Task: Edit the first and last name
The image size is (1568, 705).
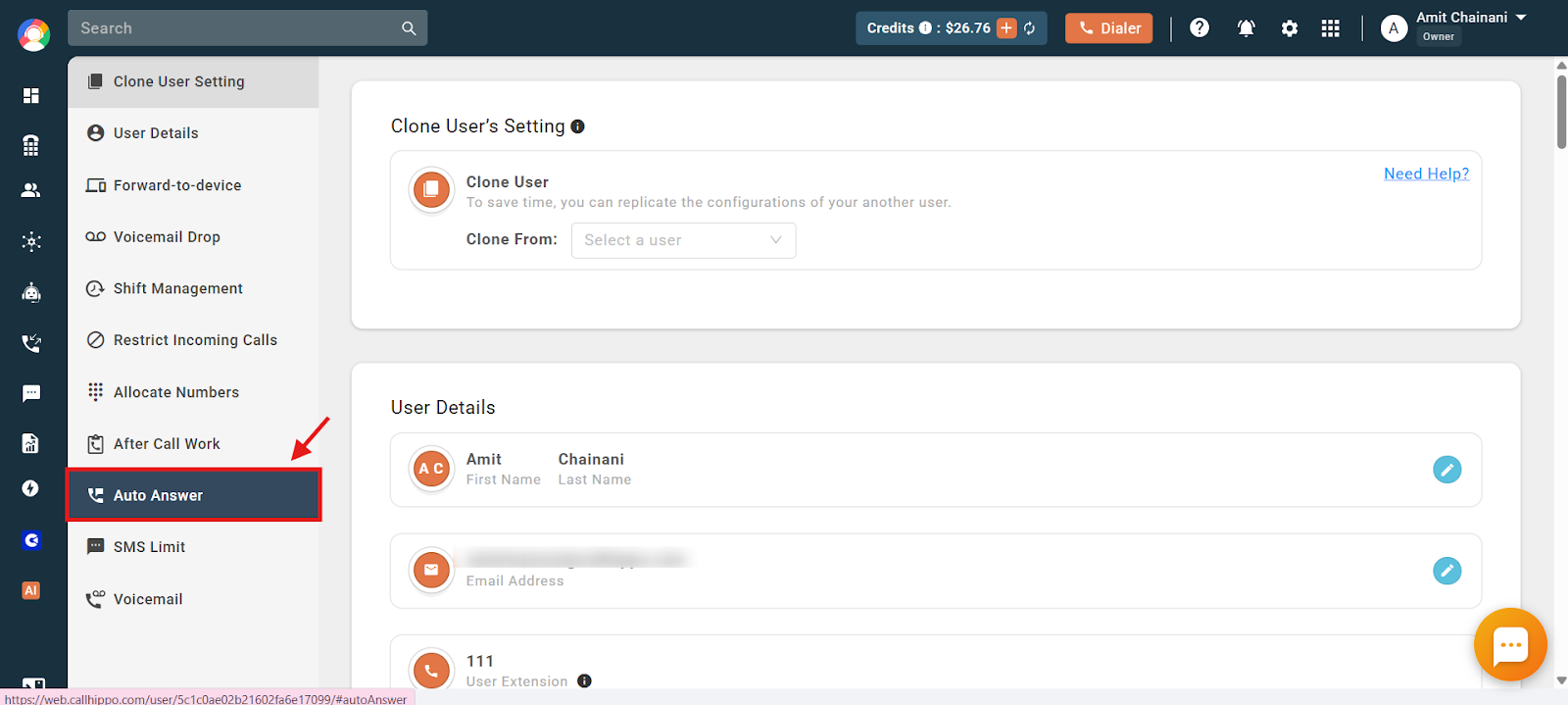Action: click(x=1446, y=470)
